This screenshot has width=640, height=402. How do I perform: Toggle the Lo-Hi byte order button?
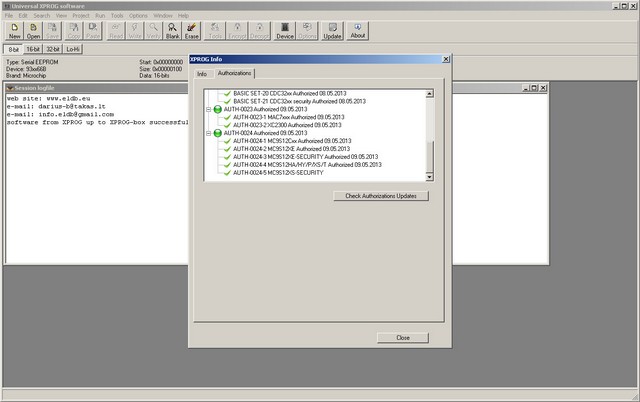click(74, 48)
